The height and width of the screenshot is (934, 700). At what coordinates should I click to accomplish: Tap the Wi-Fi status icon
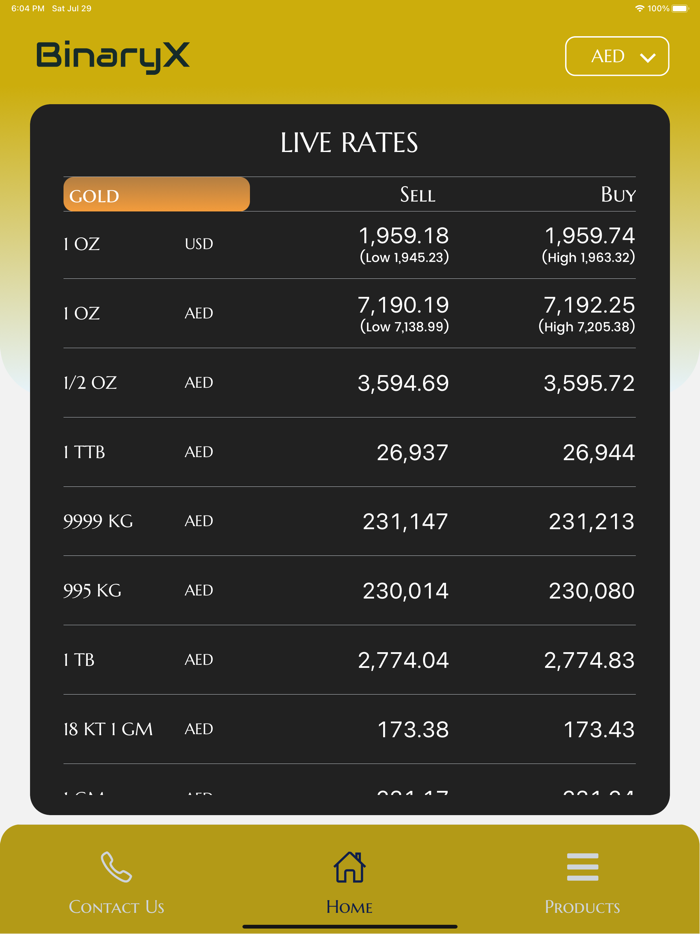click(x=640, y=8)
